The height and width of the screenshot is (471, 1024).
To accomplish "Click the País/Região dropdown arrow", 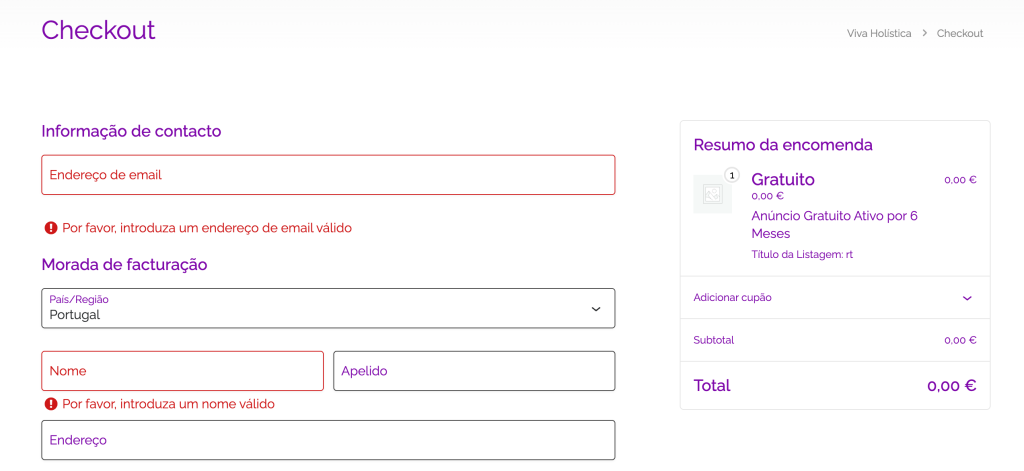I will (596, 309).
